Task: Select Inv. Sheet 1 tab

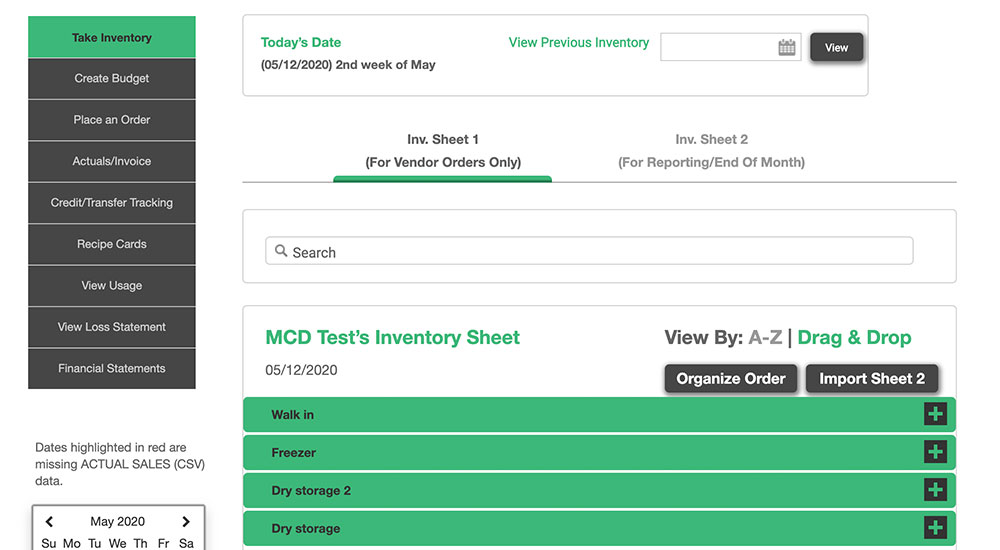Action: pos(443,151)
